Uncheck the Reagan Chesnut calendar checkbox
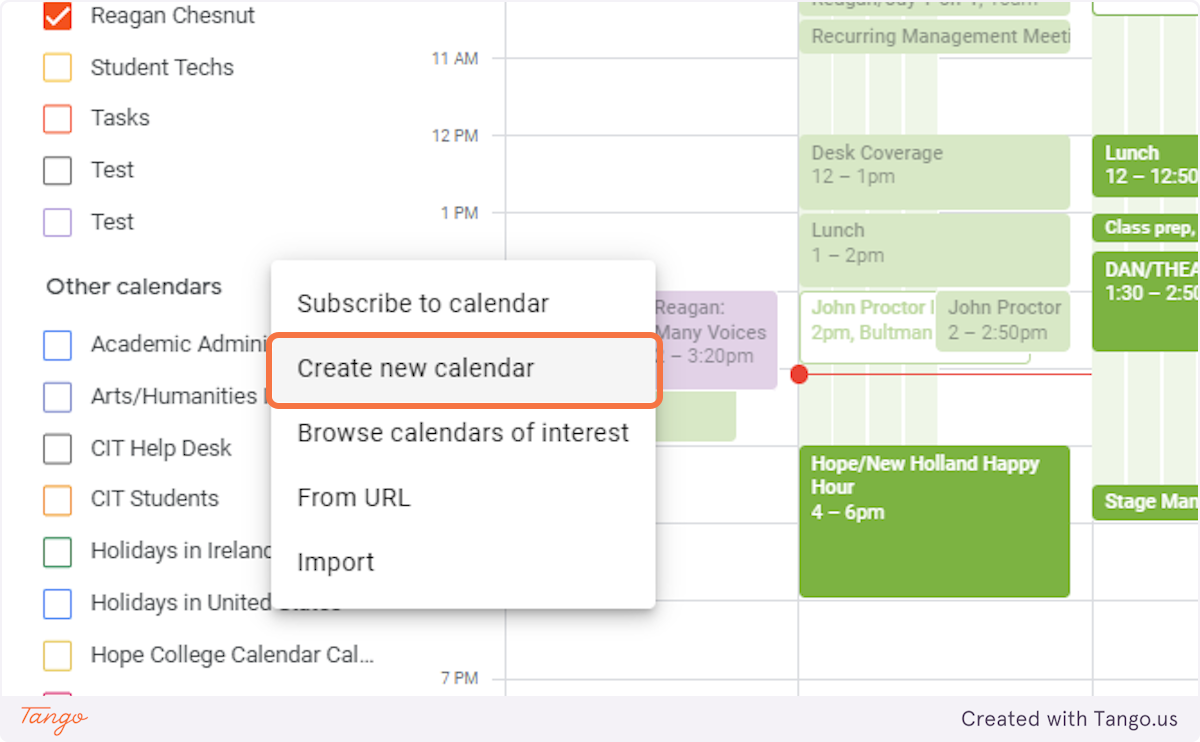Image resolution: width=1200 pixels, height=742 pixels. pos(58,17)
